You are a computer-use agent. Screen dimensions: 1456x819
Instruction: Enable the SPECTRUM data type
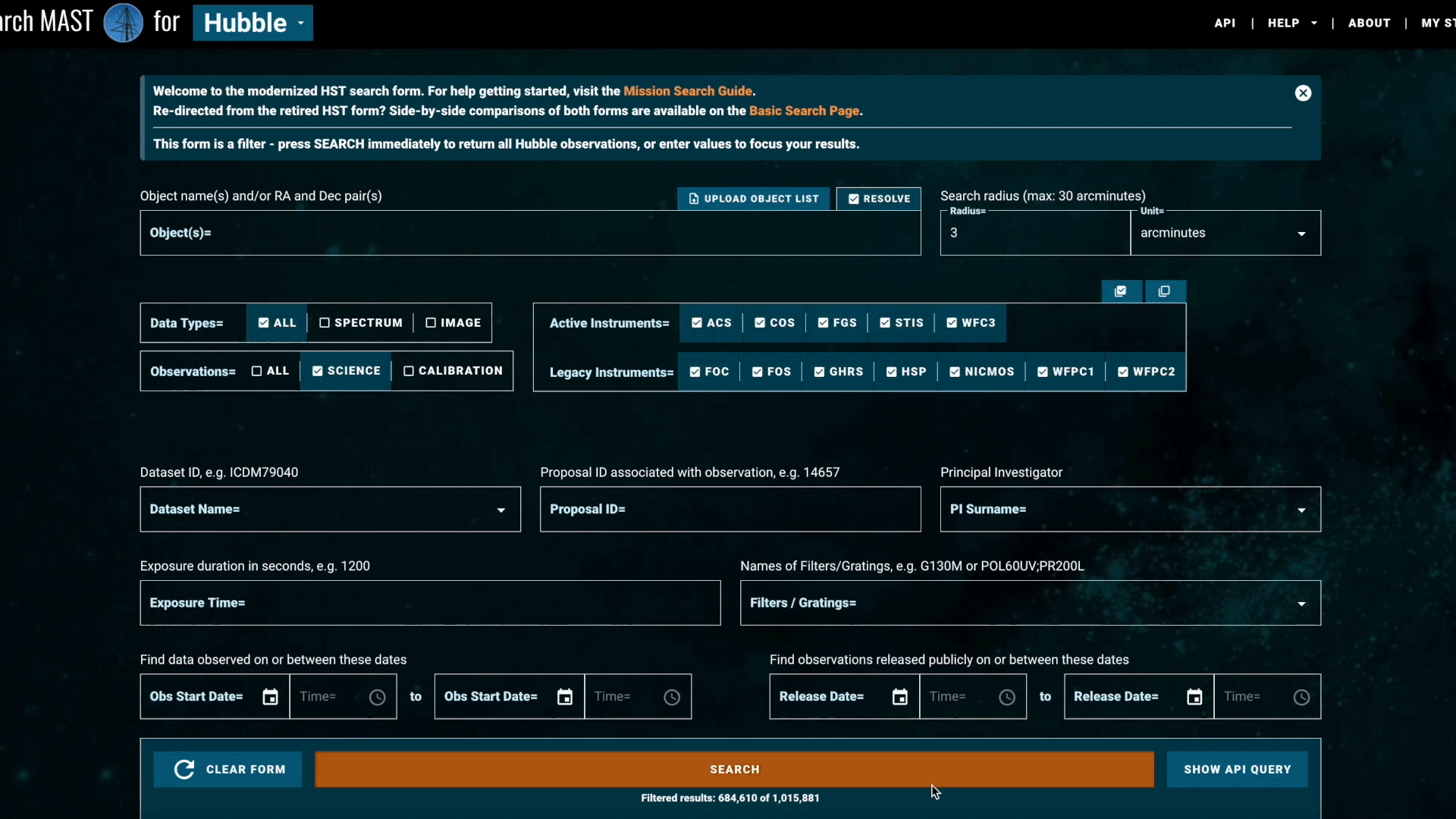tap(361, 323)
